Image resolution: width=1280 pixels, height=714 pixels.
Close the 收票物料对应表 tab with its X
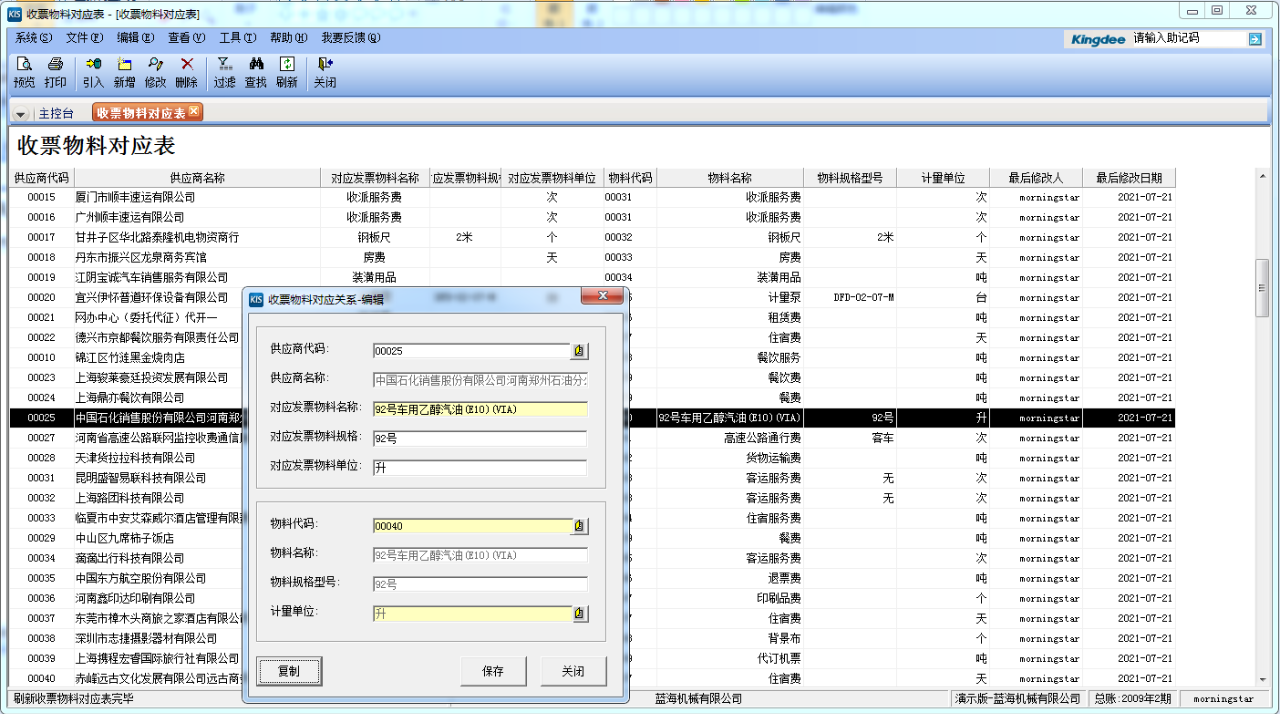click(194, 111)
